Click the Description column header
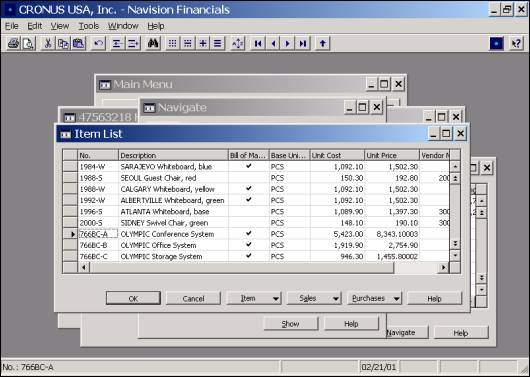Image resolution: width=530 pixels, height=377 pixels. point(173,156)
